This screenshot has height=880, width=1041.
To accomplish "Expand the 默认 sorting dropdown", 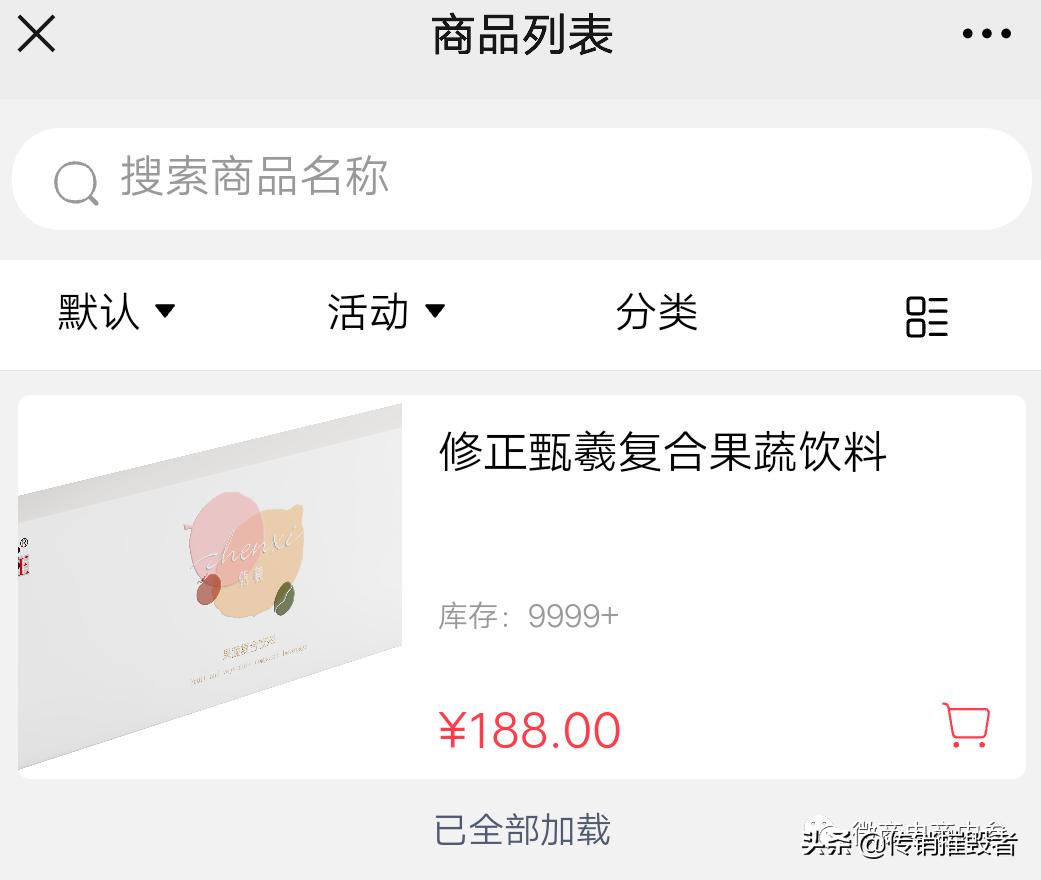I will tap(118, 312).
